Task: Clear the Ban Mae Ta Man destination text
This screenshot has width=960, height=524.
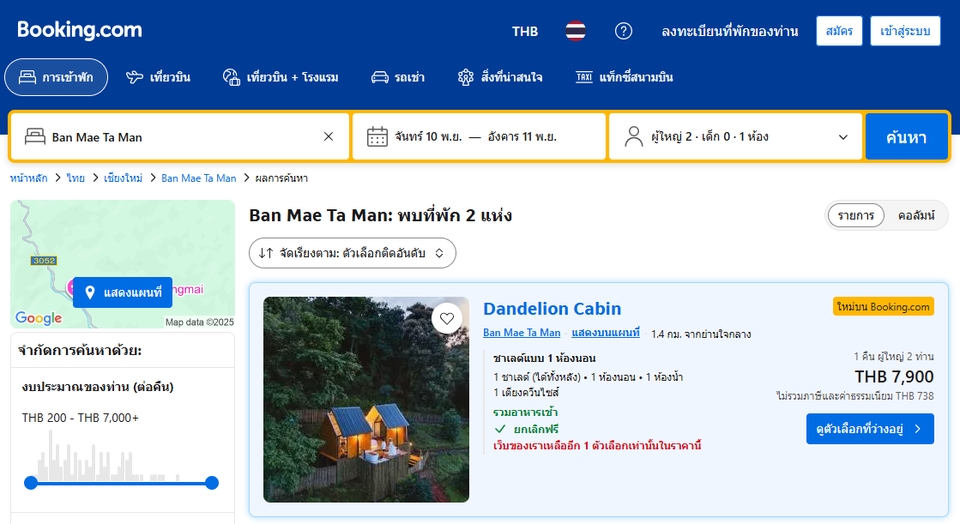Action: pyautogui.click(x=328, y=137)
